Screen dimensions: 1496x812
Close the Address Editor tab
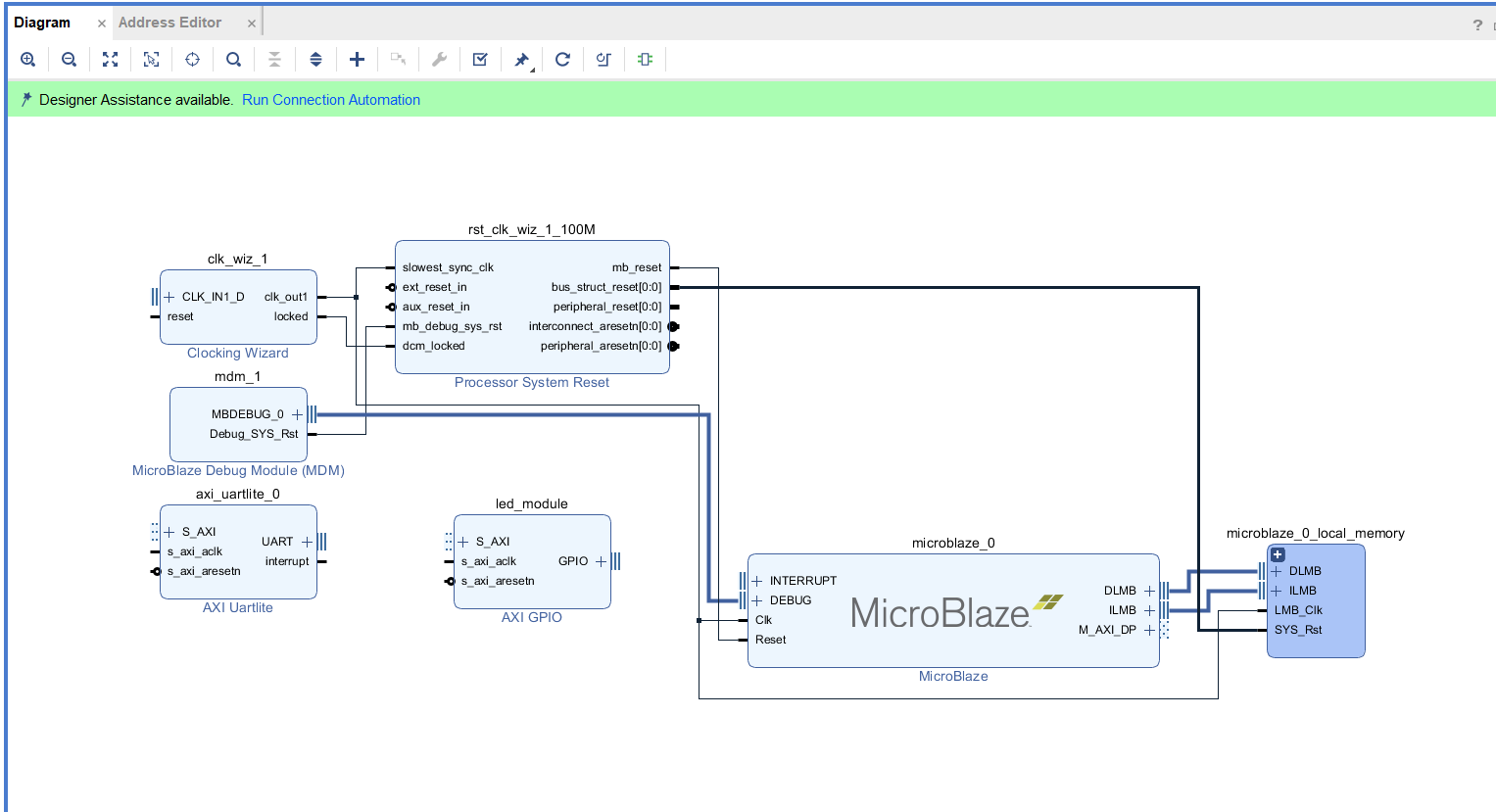(x=252, y=24)
